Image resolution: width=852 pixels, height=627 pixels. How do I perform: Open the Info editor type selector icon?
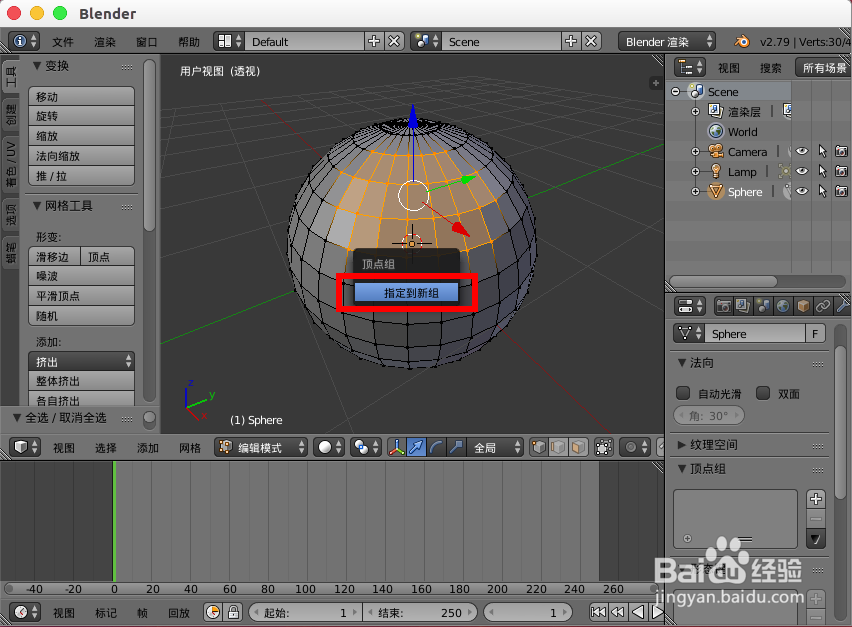[x=25, y=41]
